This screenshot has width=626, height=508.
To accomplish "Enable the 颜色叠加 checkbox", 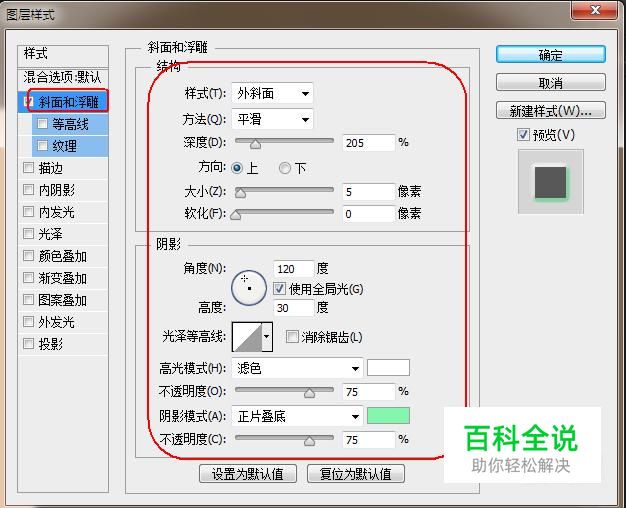I will 28,255.
